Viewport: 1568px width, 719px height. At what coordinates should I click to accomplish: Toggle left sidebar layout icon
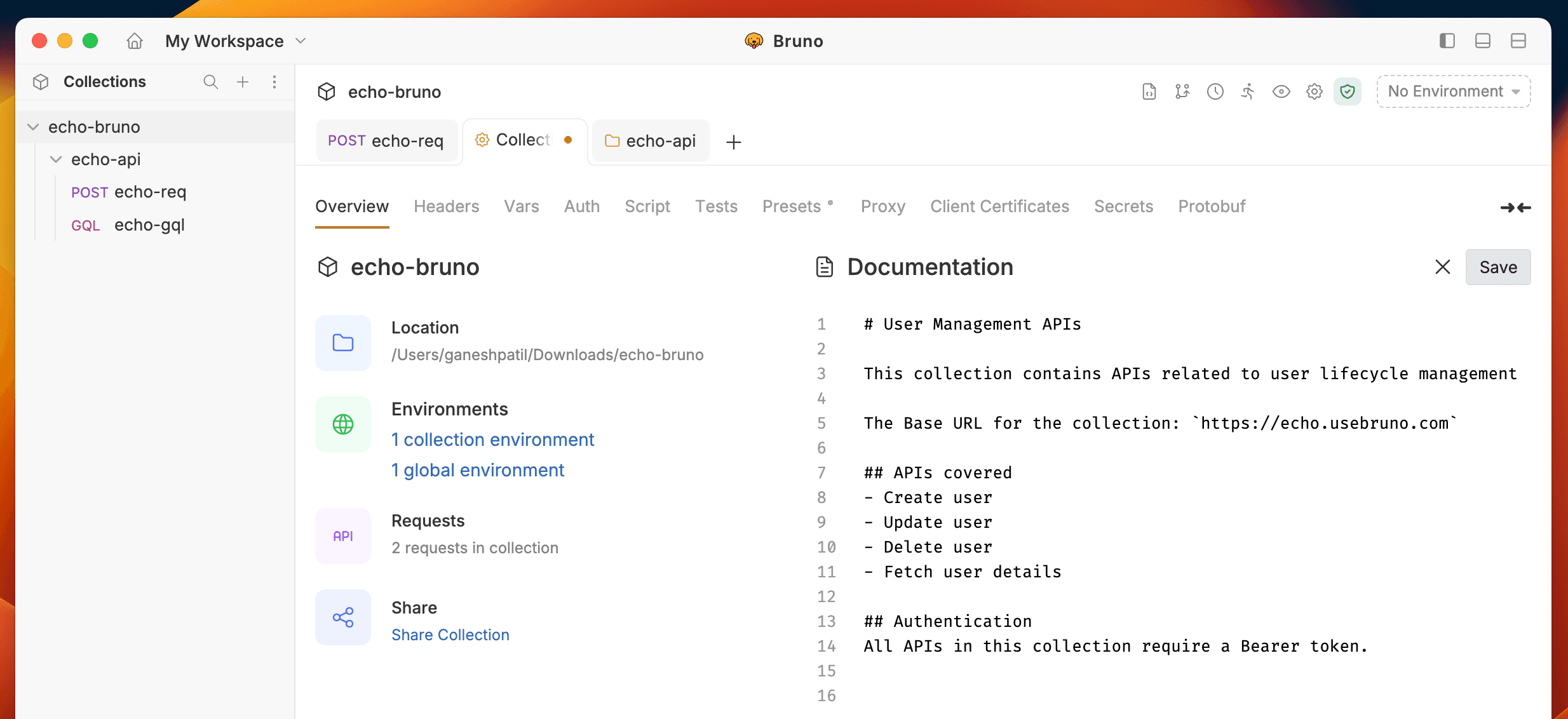tap(1447, 41)
